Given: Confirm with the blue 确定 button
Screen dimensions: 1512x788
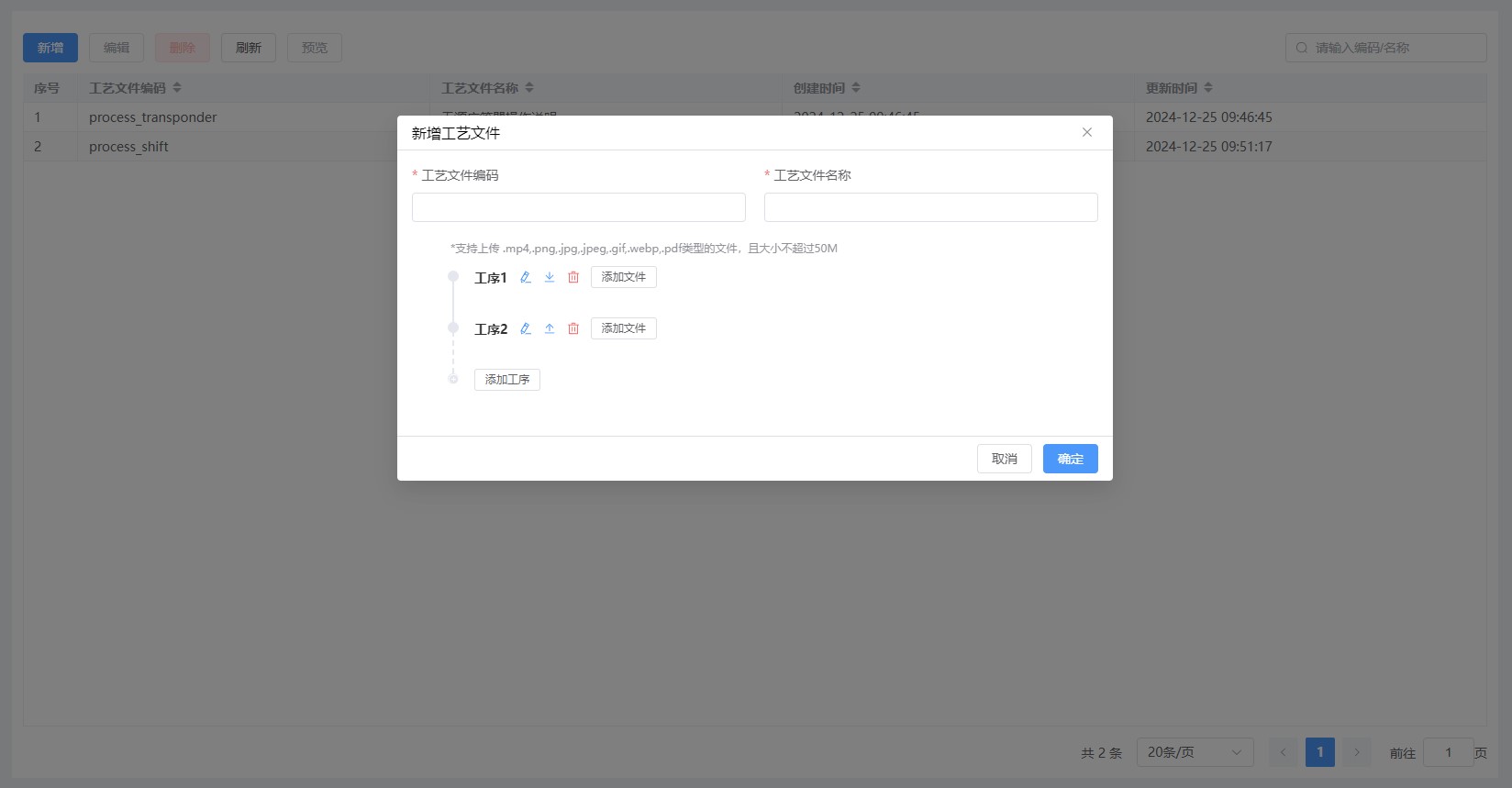Looking at the screenshot, I should point(1071,459).
